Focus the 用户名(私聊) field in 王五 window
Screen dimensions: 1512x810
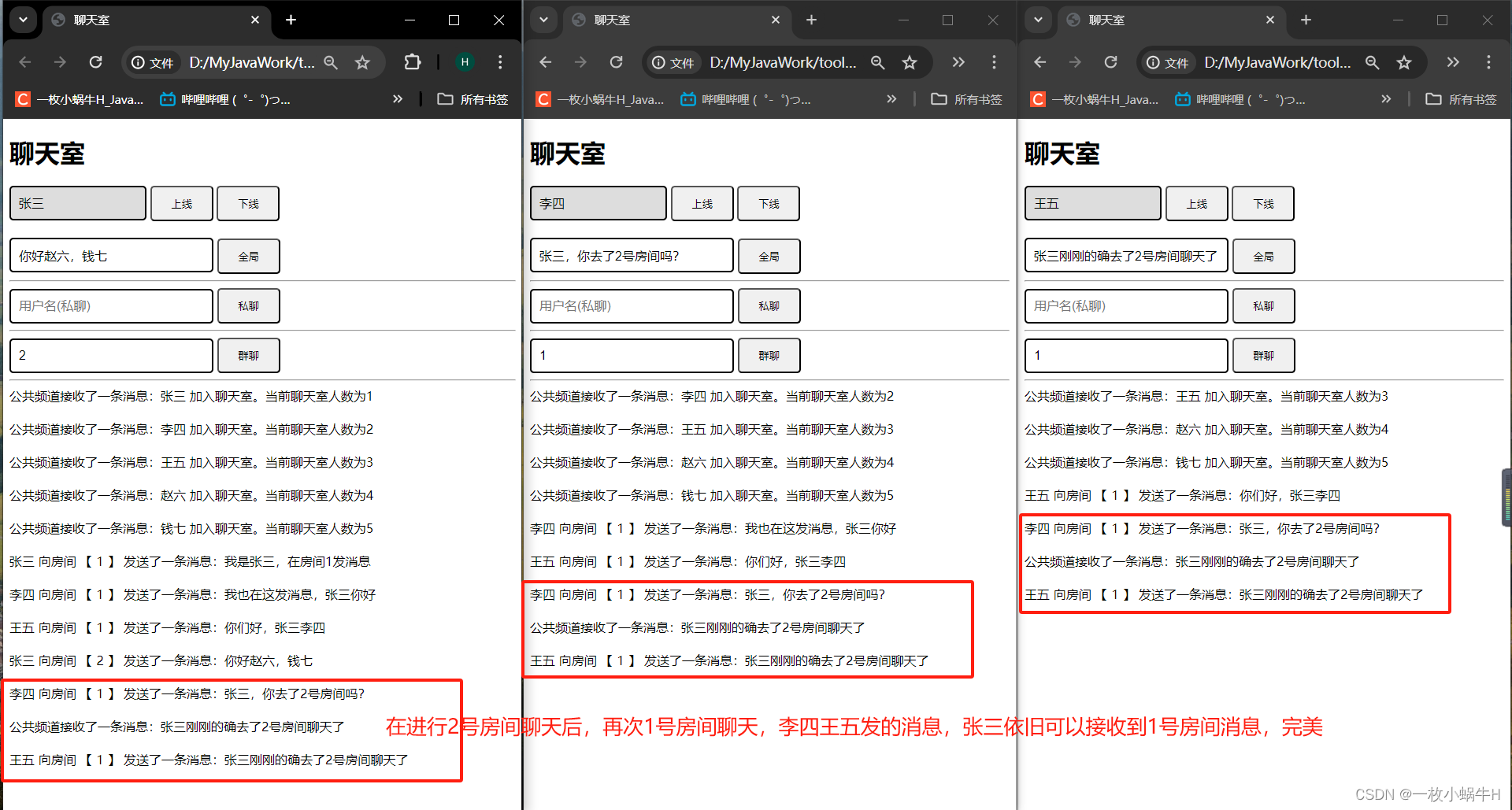tap(1126, 306)
